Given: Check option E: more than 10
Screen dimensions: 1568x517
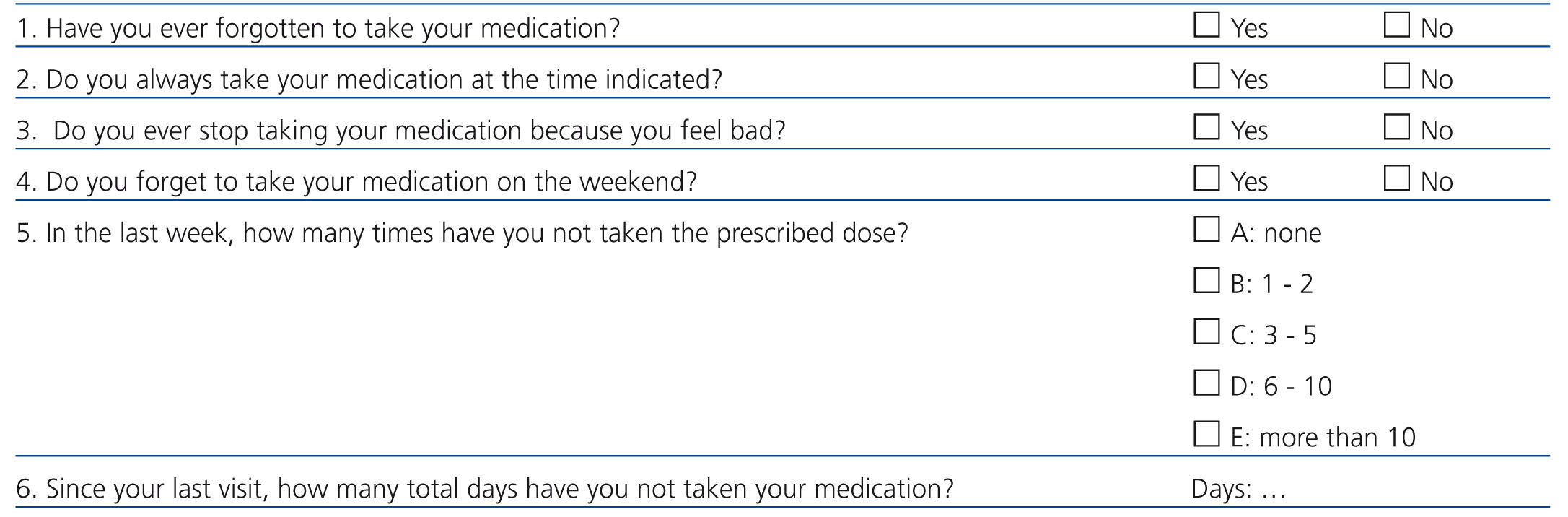Looking at the screenshot, I should click(1206, 434).
